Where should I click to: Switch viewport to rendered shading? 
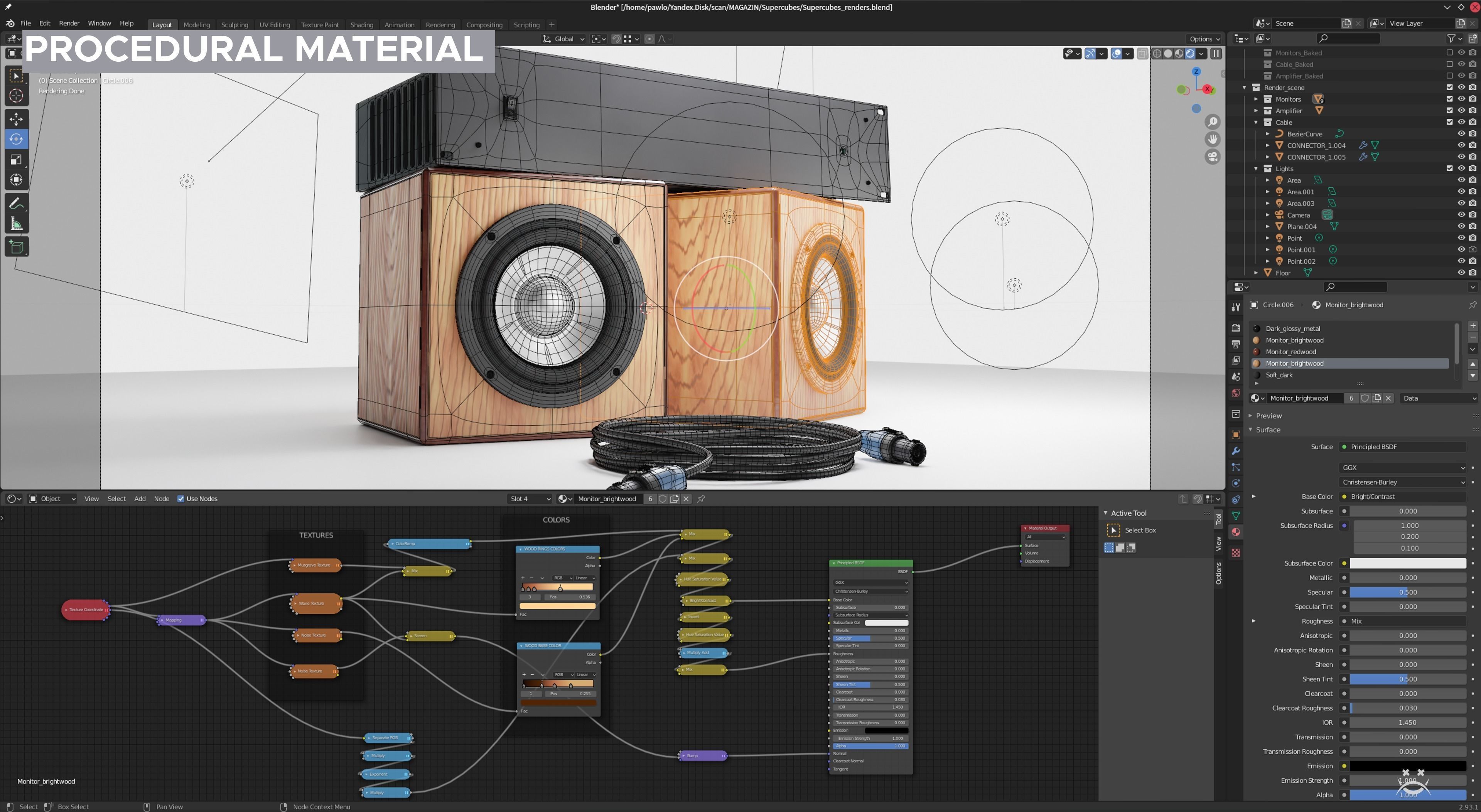pyautogui.click(x=1189, y=54)
